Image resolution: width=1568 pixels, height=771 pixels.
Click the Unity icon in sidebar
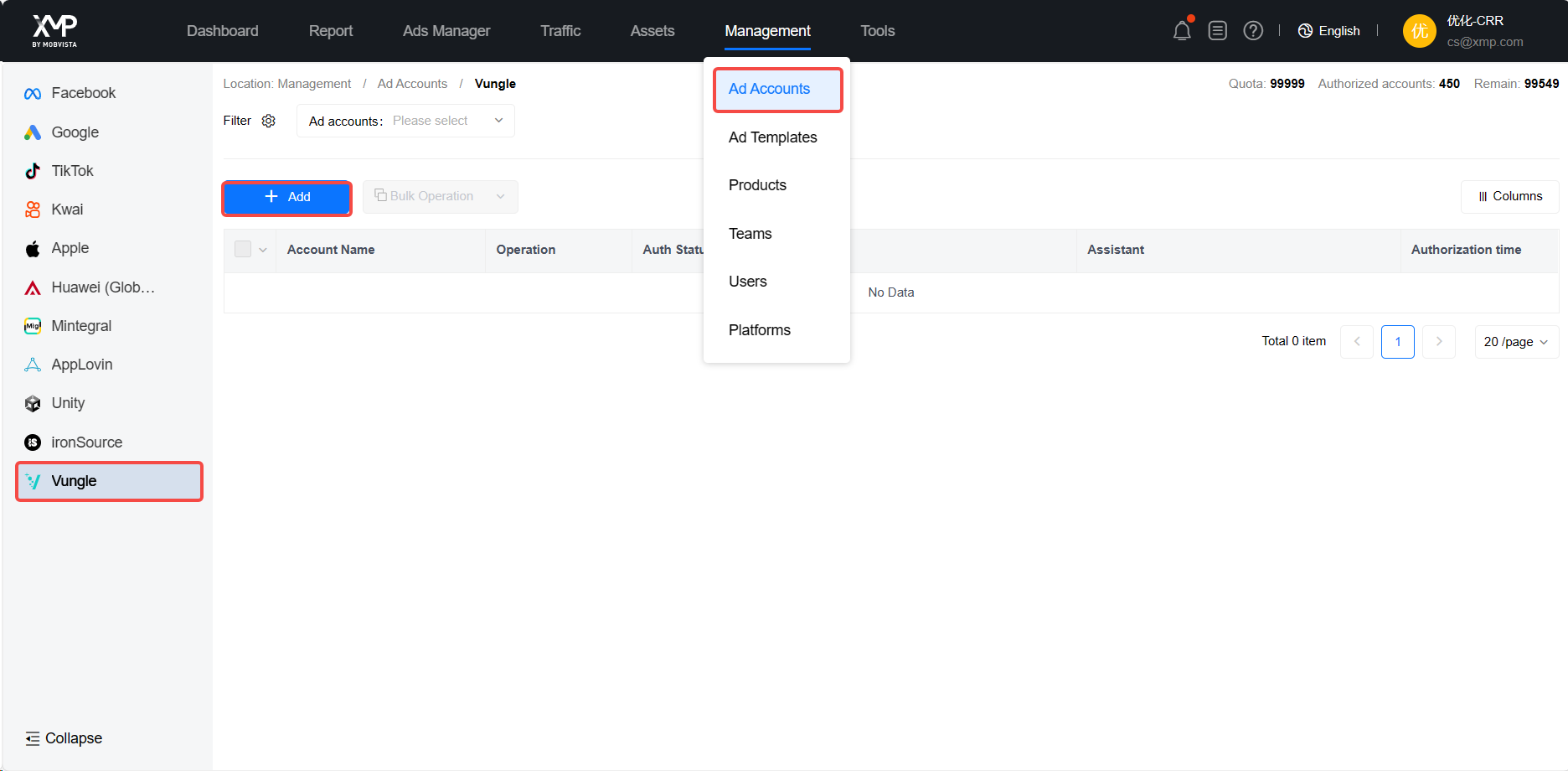(x=33, y=403)
